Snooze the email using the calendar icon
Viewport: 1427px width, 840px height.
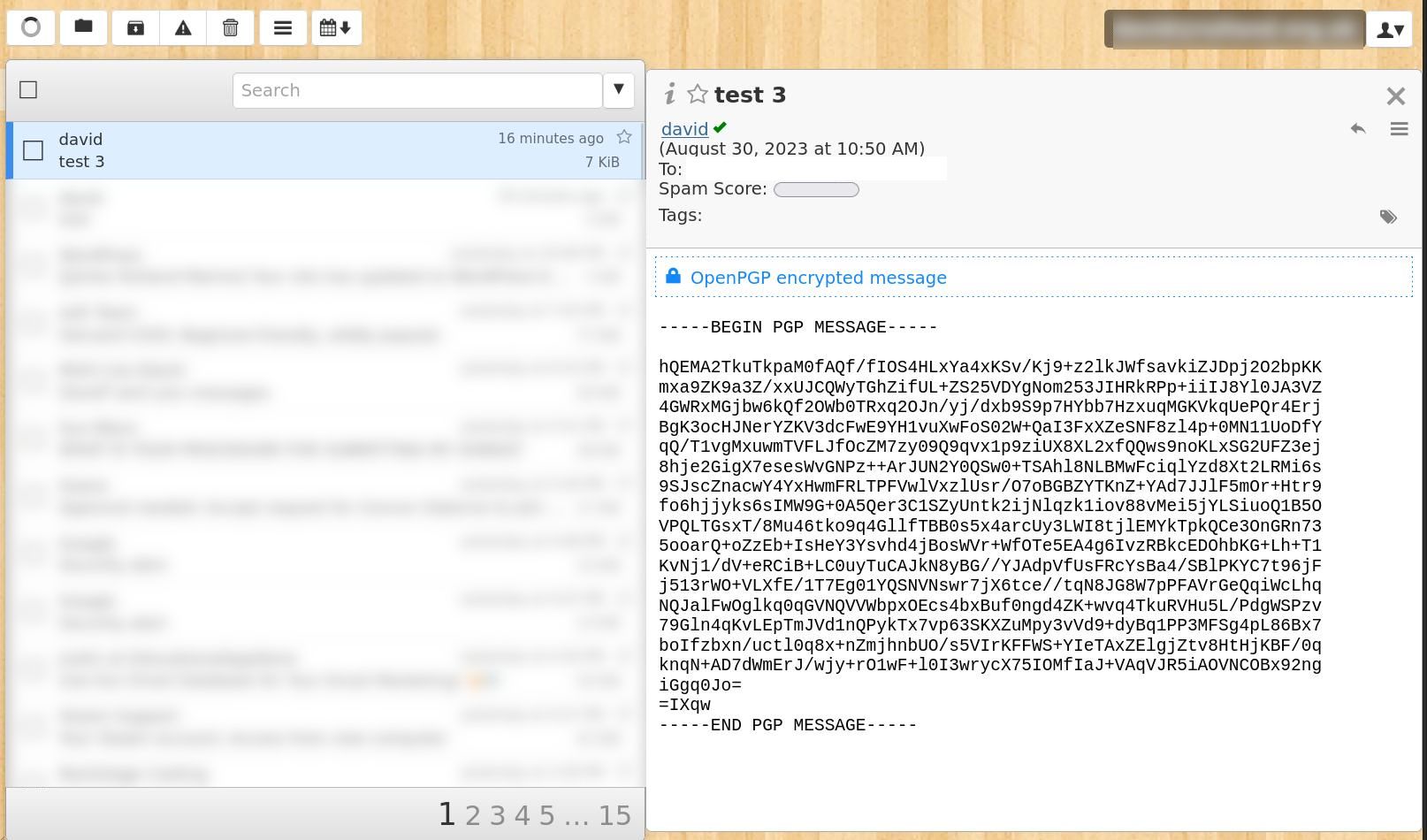pyautogui.click(x=336, y=27)
